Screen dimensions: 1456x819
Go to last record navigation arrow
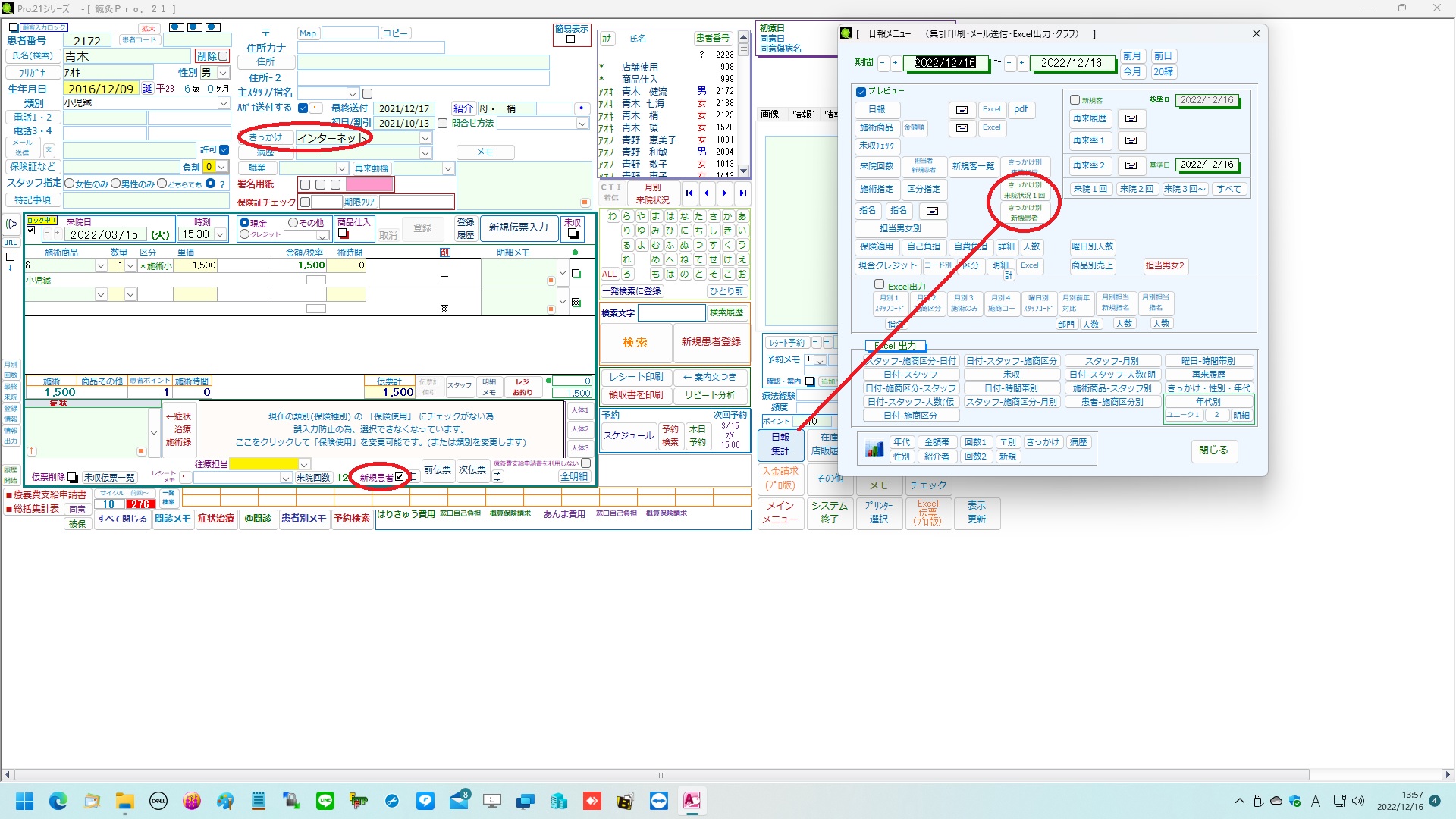pyautogui.click(x=743, y=193)
